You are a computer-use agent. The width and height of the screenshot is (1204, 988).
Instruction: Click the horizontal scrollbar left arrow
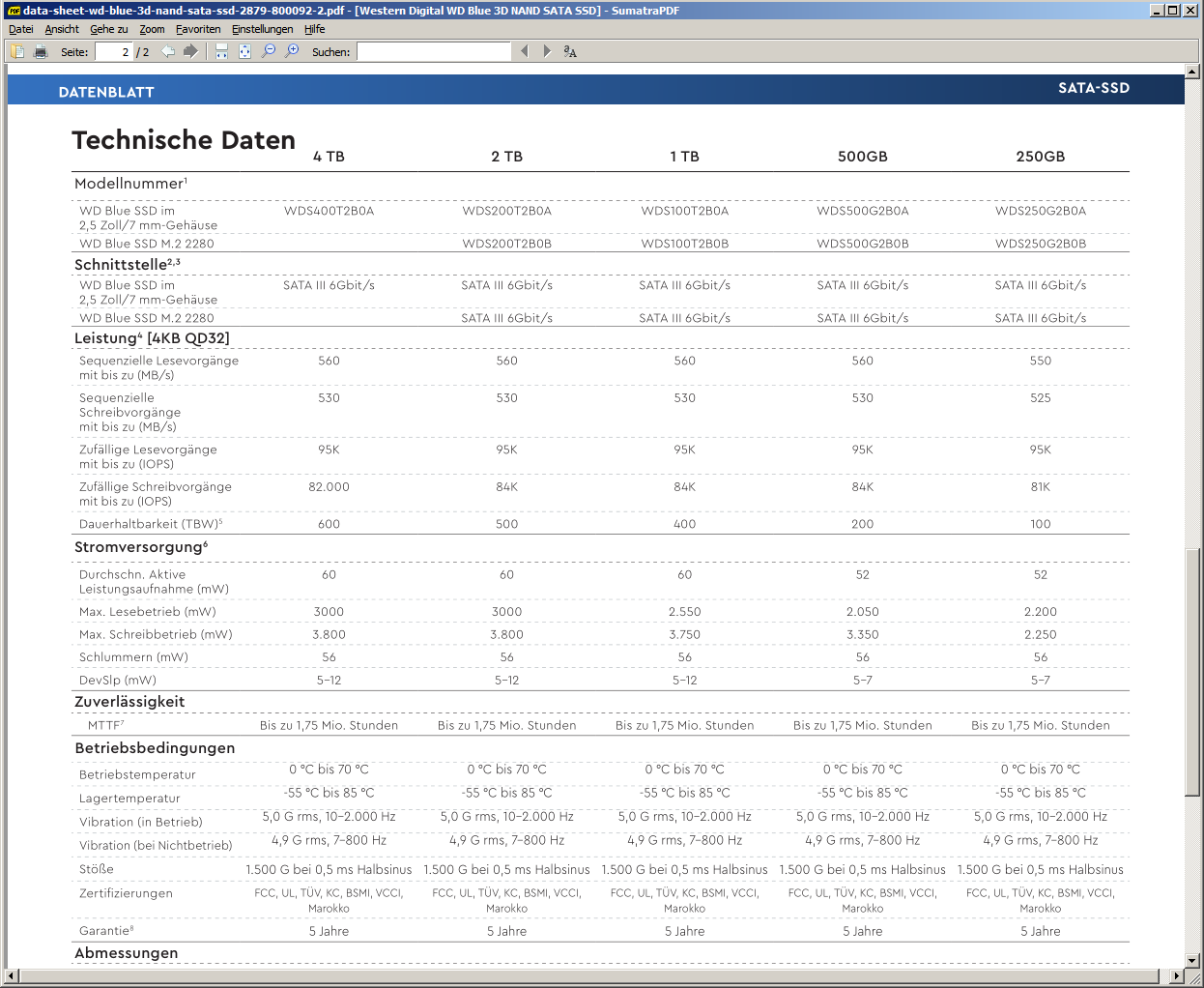12,976
